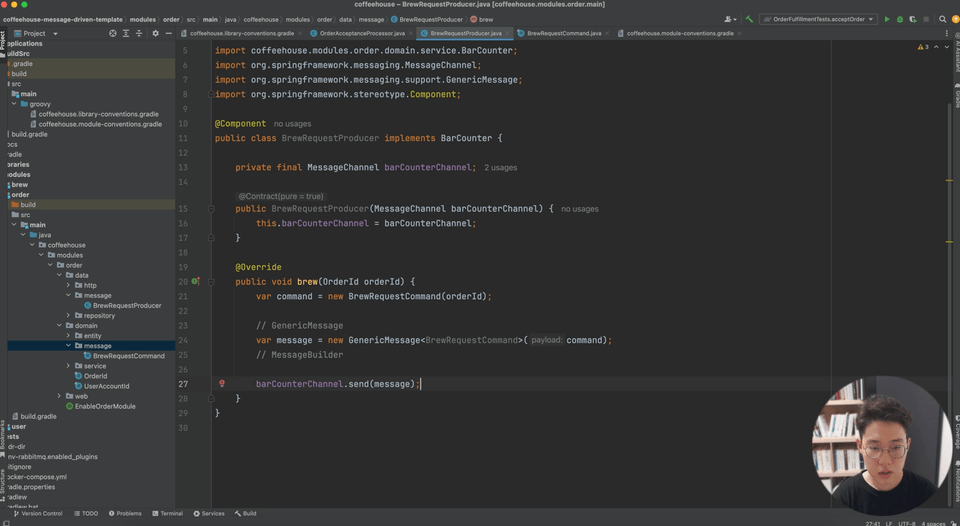Screen dimensions: 960x526
Task: Open the run configuration dropdown OrderFulfillmentTests.acceptOrder
Action: [x=818, y=20]
